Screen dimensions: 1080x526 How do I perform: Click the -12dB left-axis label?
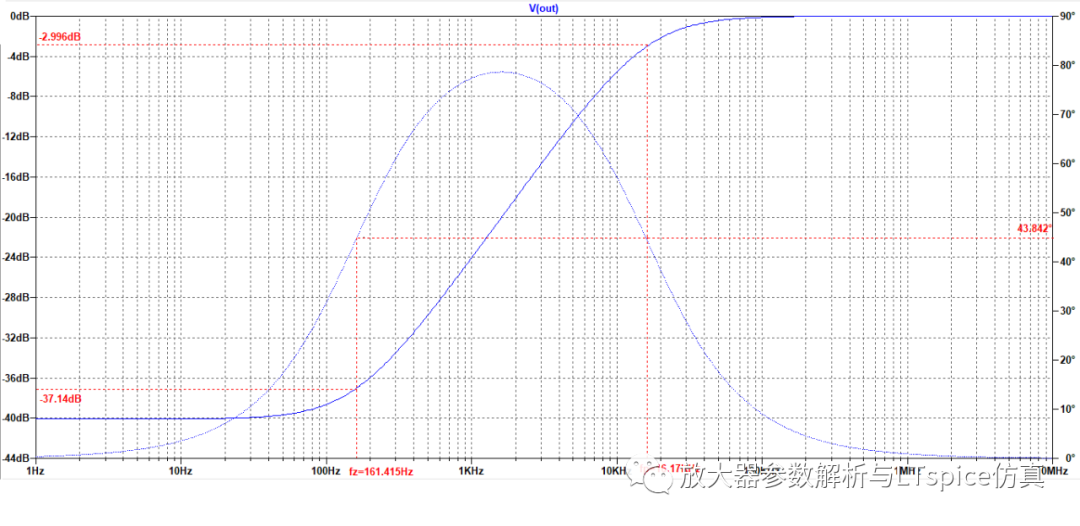tap(17, 136)
